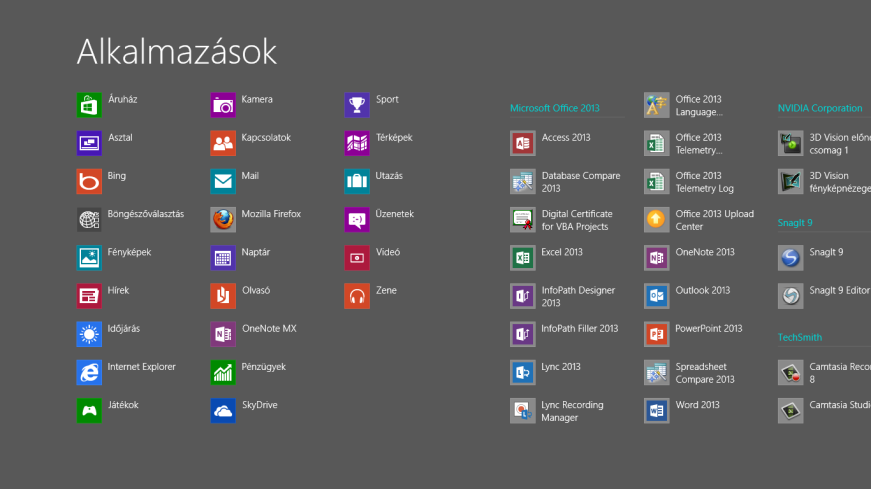Open Lync Recording Manager icon
The width and height of the screenshot is (871, 489).
pyautogui.click(x=523, y=411)
